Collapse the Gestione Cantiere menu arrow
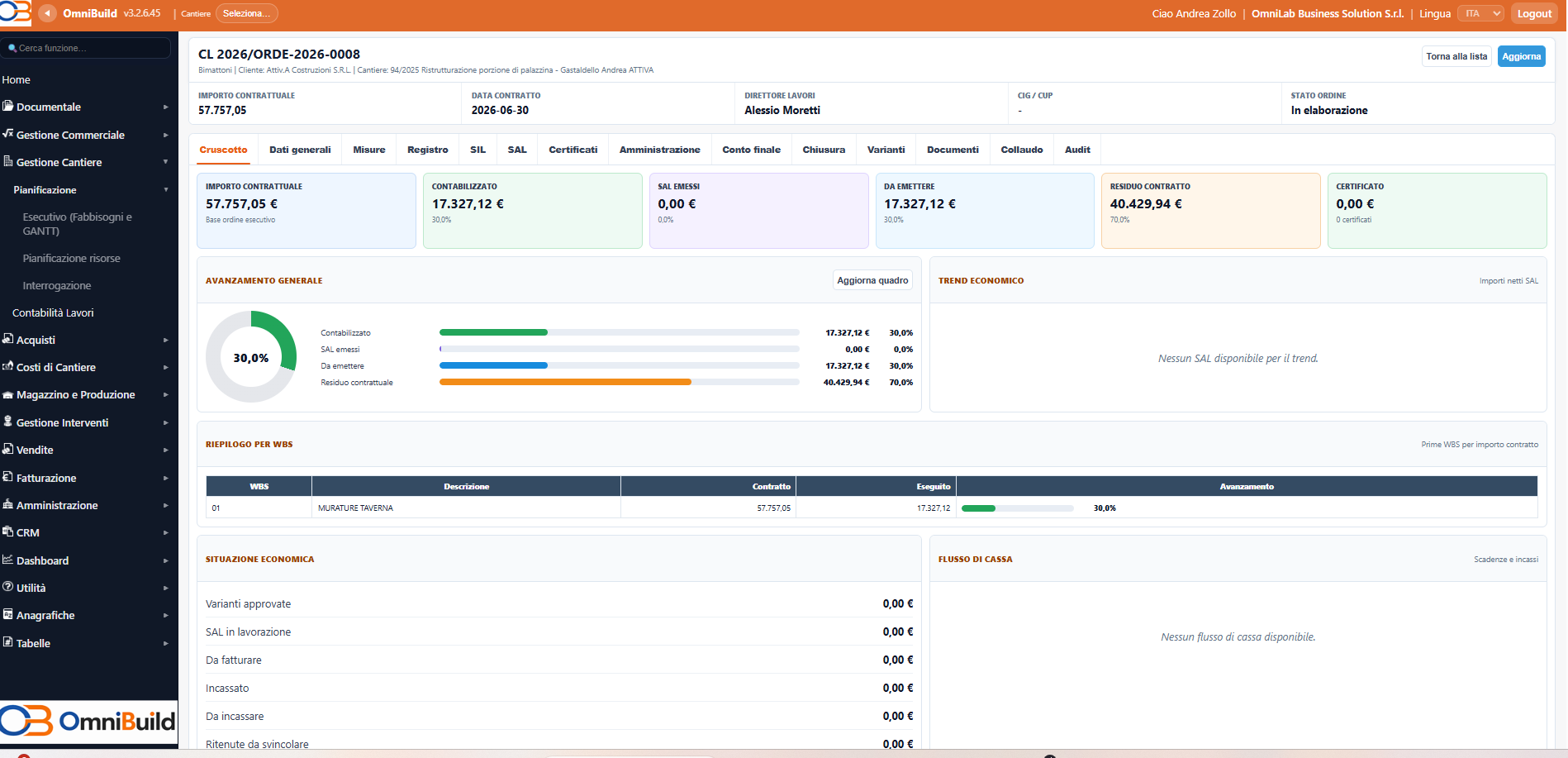1568x758 pixels. click(x=165, y=162)
